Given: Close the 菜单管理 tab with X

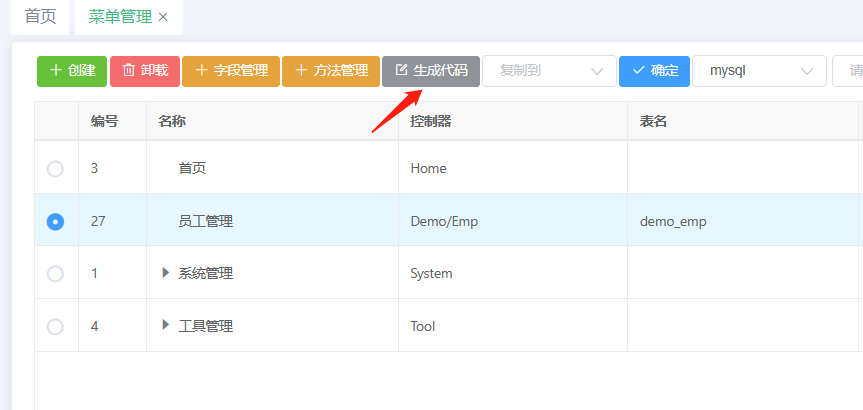Looking at the screenshot, I should (x=164, y=17).
